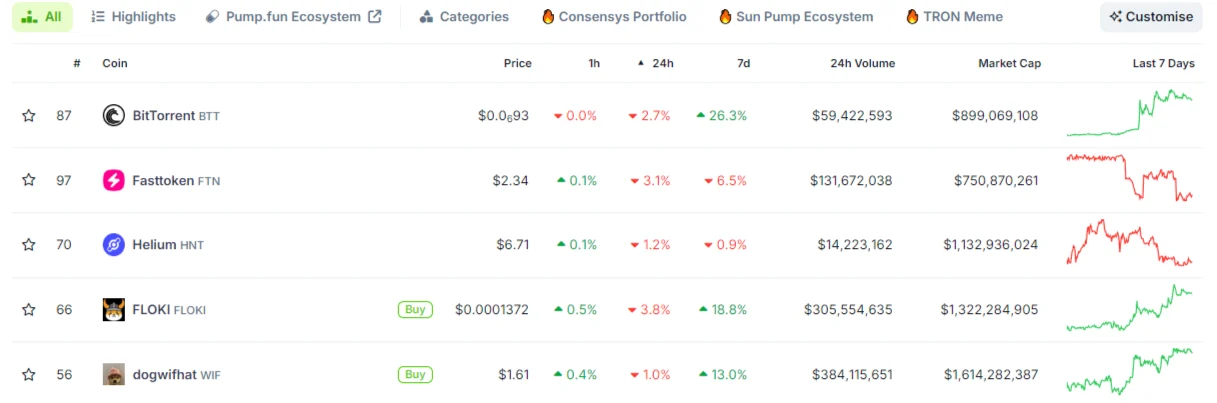This screenshot has height=403, width=1217.
Task: Open the Categories filter menu
Action: pyautogui.click(x=464, y=17)
